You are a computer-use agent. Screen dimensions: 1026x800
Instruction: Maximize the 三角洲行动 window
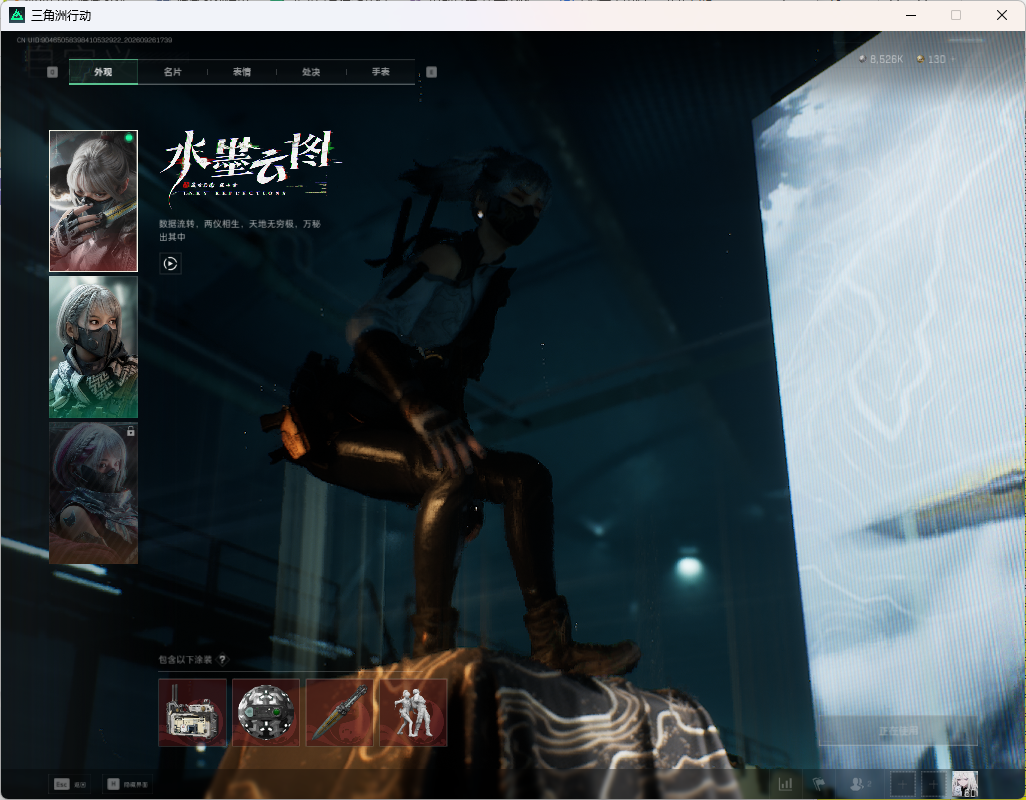(x=956, y=15)
